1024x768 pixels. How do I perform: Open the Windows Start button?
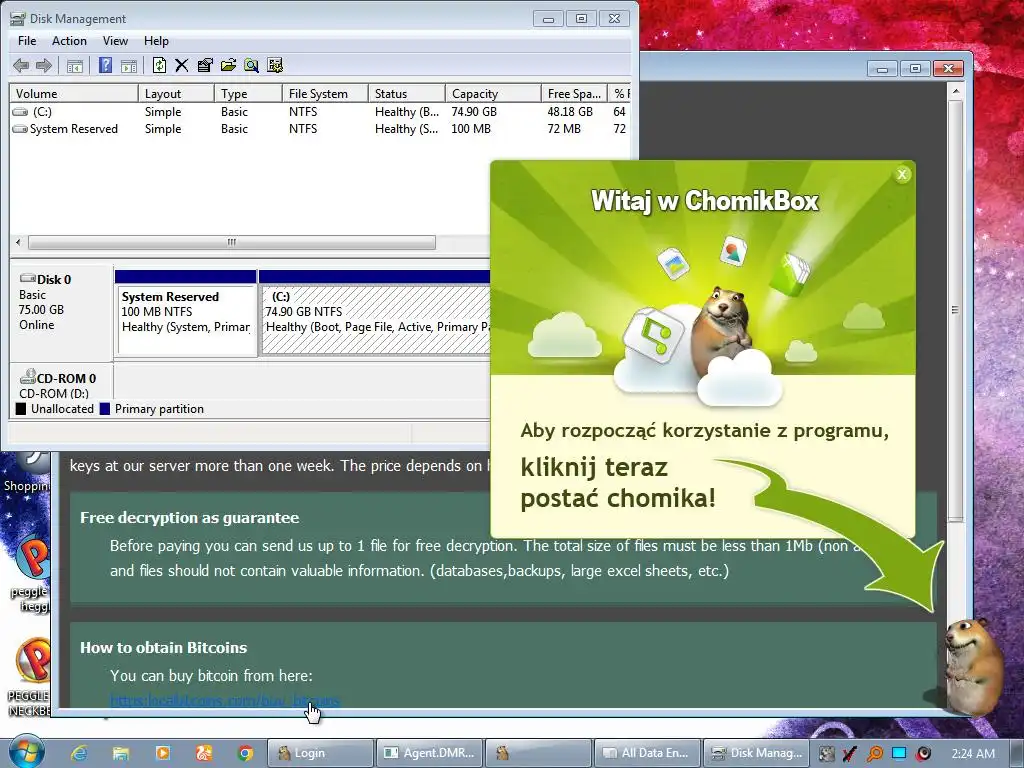point(26,751)
